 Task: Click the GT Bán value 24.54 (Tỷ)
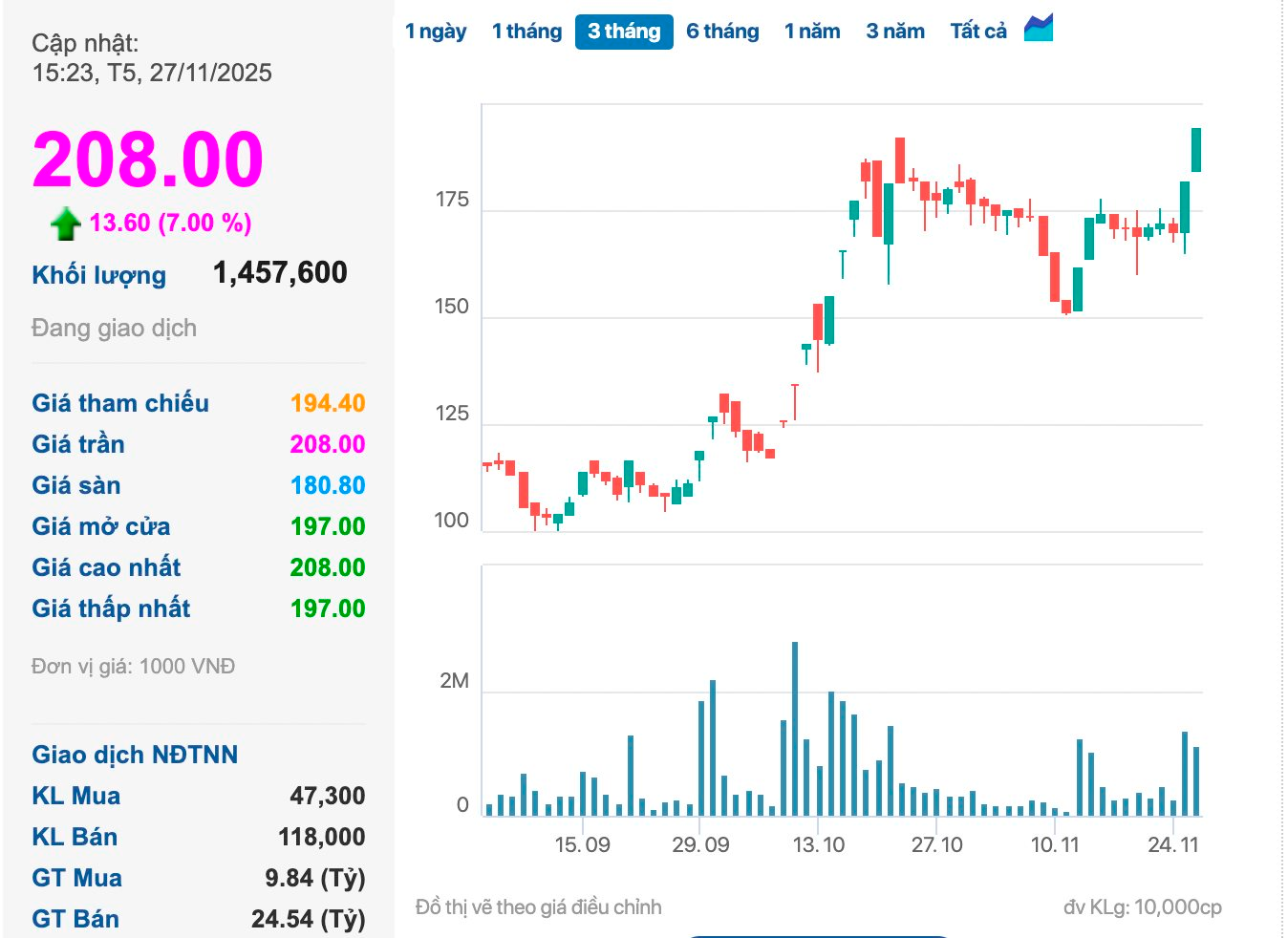(x=308, y=919)
